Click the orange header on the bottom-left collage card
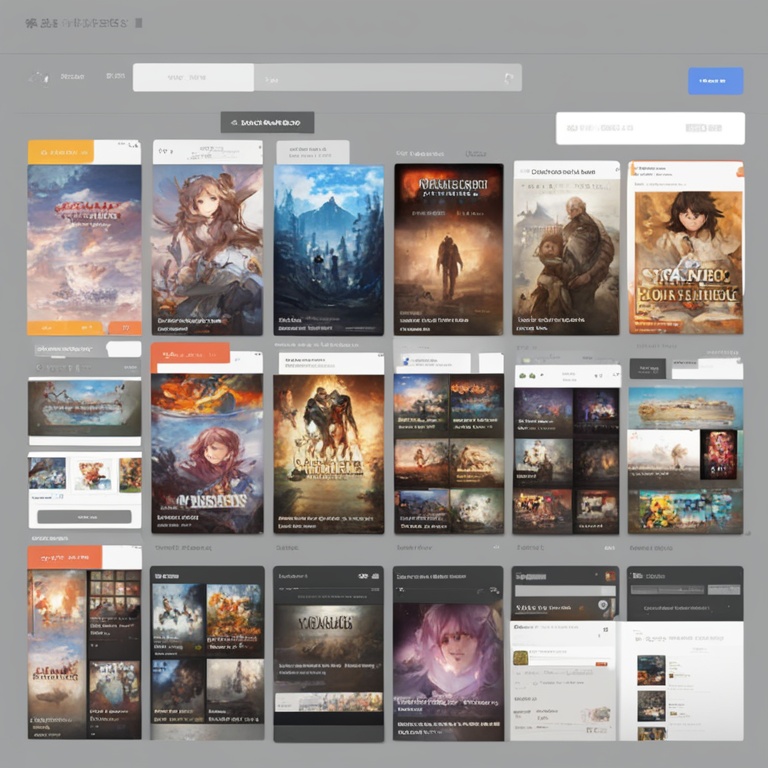Screen dimensions: 768x768 [x=65, y=557]
